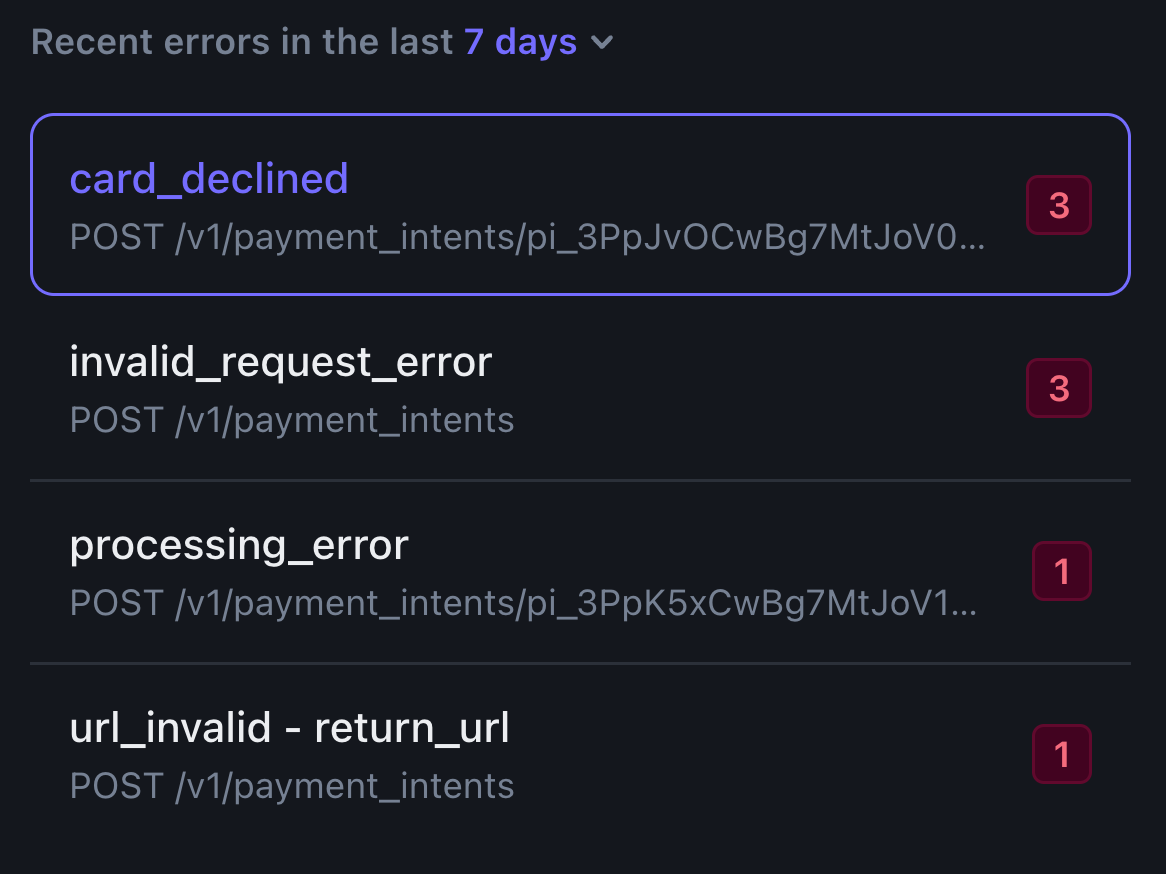Click the count badge on card_declined
The height and width of the screenshot is (874, 1166).
click(1059, 206)
